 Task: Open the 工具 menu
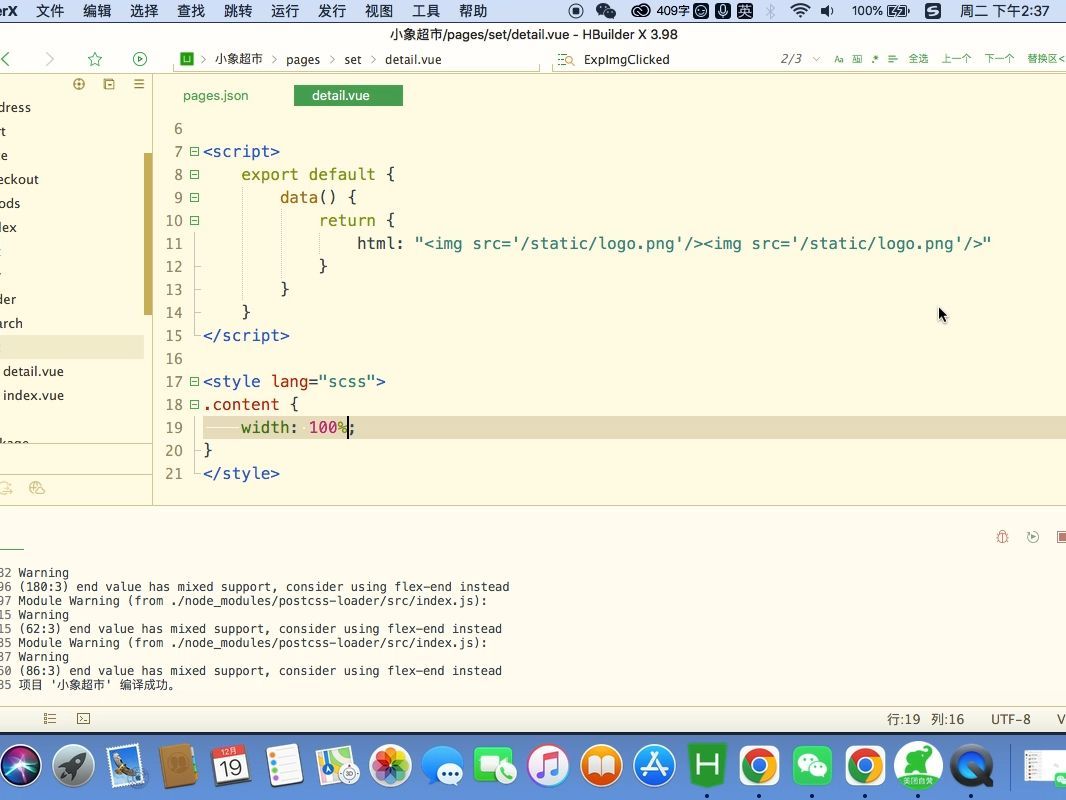426,11
